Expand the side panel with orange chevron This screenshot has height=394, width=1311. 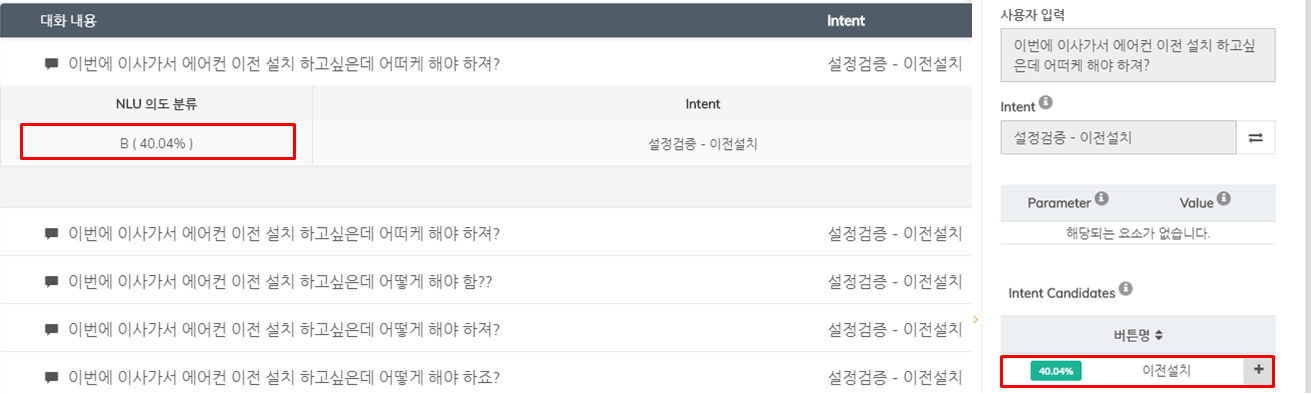coord(976,319)
